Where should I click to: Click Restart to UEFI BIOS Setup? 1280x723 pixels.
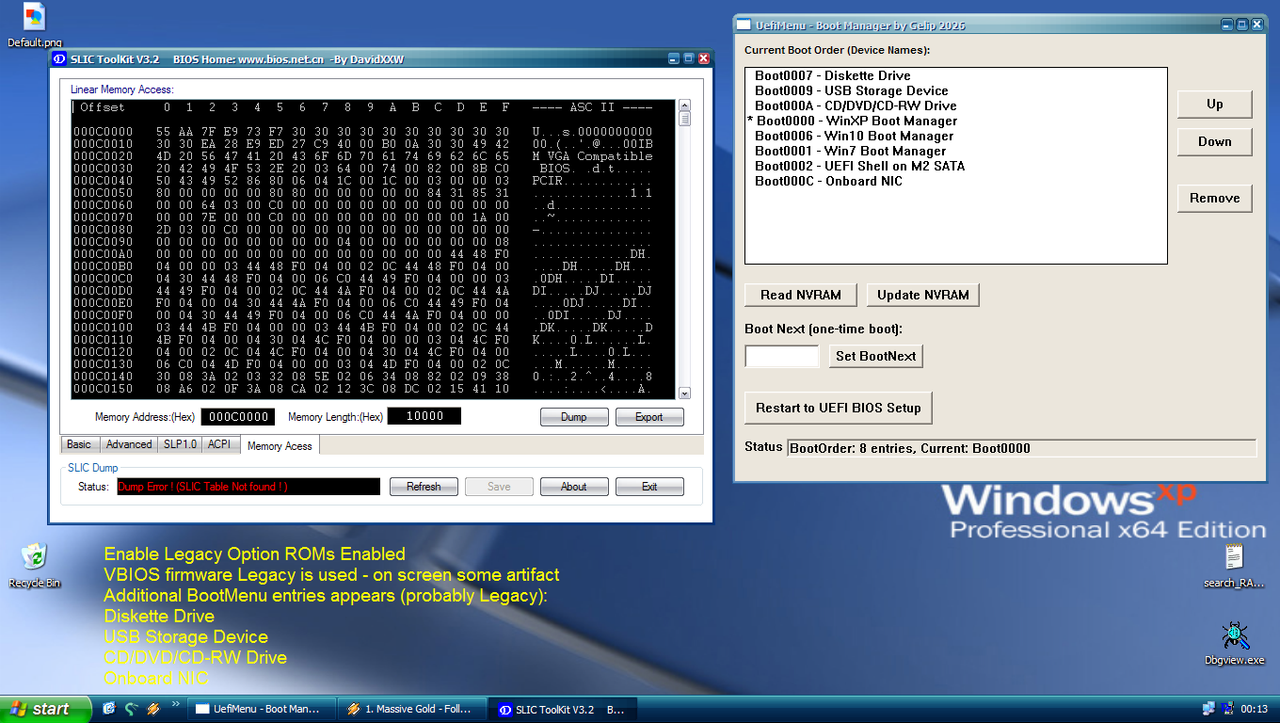(x=838, y=408)
